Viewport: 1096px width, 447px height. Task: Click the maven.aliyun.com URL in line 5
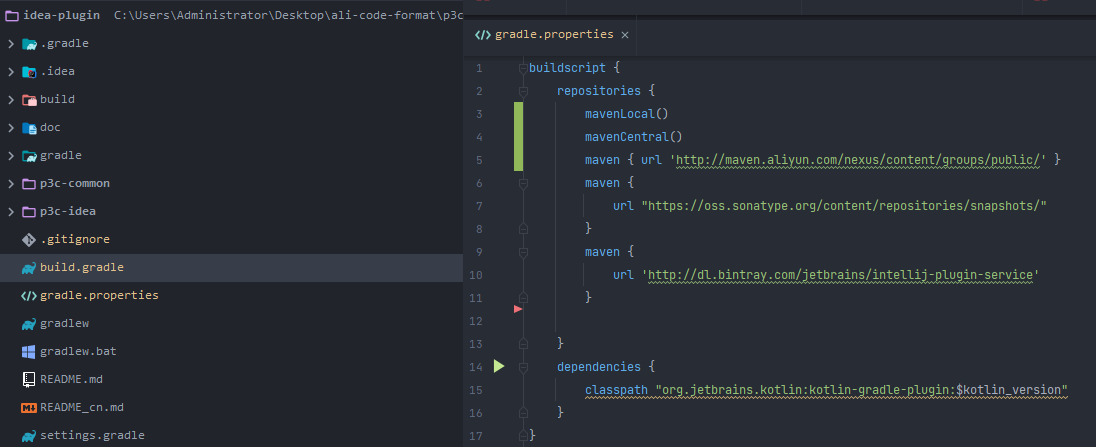[x=858, y=160]
